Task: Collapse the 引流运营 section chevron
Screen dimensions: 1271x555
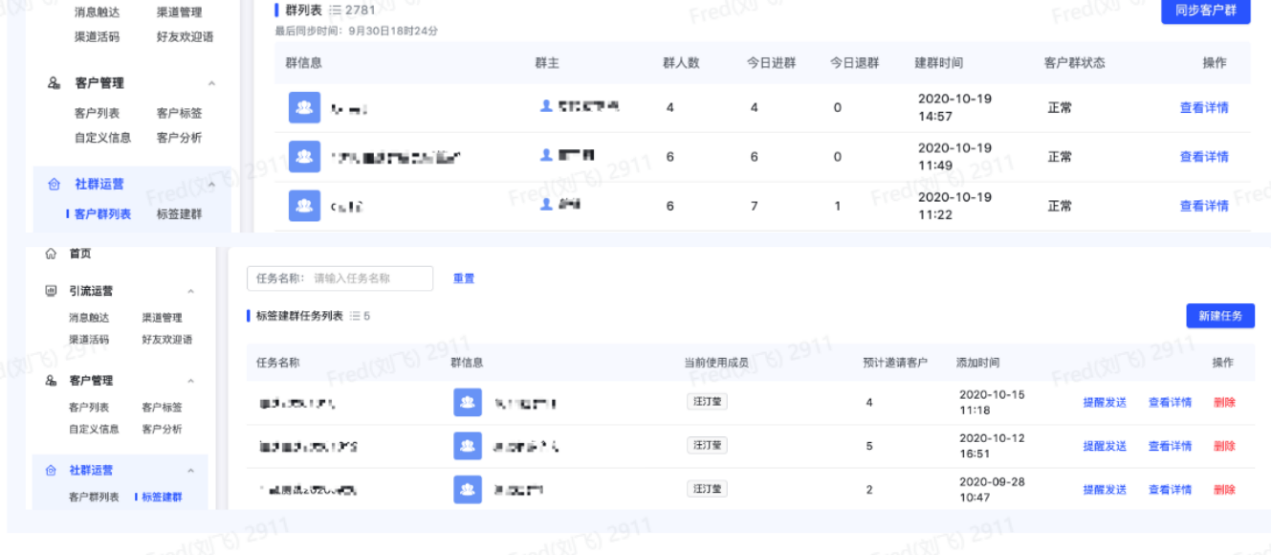Action: (190, 292)
